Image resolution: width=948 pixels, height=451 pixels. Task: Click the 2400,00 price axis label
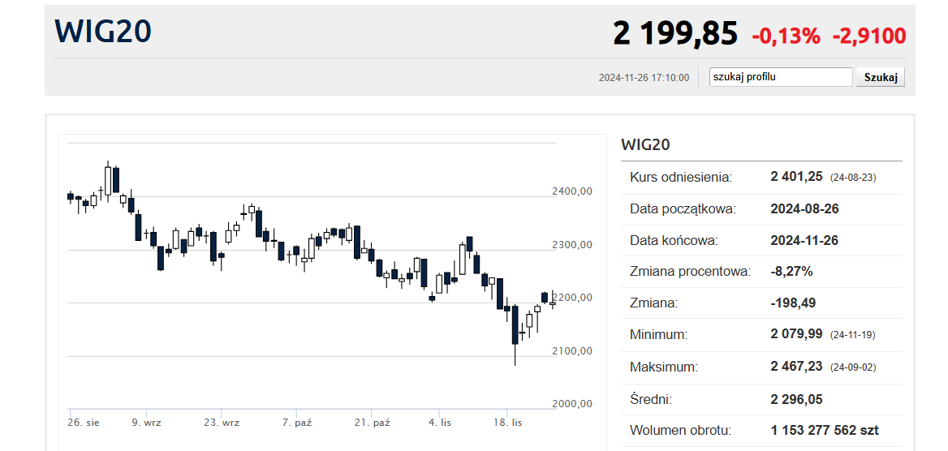click(573, 191)
